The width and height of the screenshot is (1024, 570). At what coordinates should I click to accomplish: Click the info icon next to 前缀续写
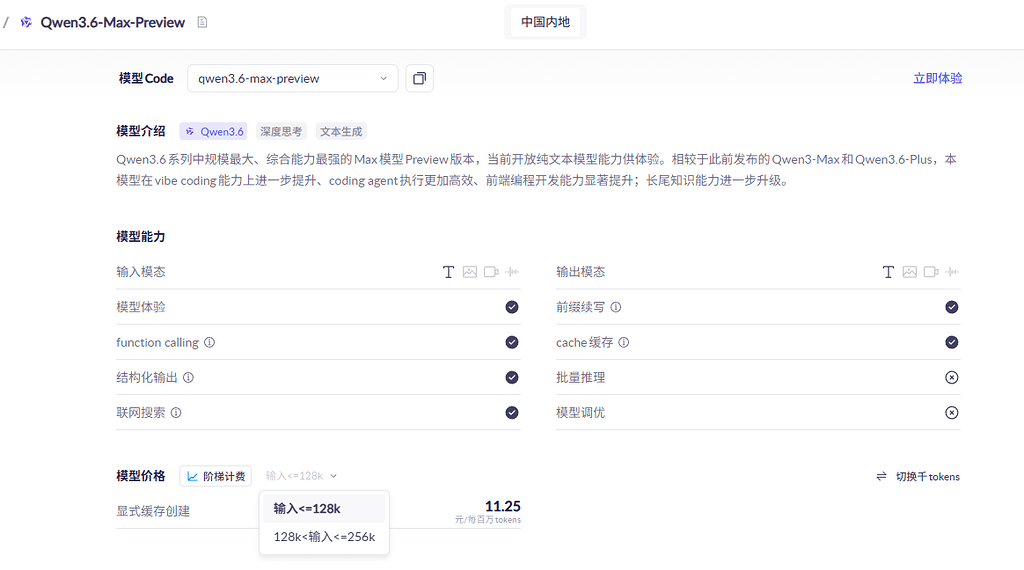tap(615, 307)
